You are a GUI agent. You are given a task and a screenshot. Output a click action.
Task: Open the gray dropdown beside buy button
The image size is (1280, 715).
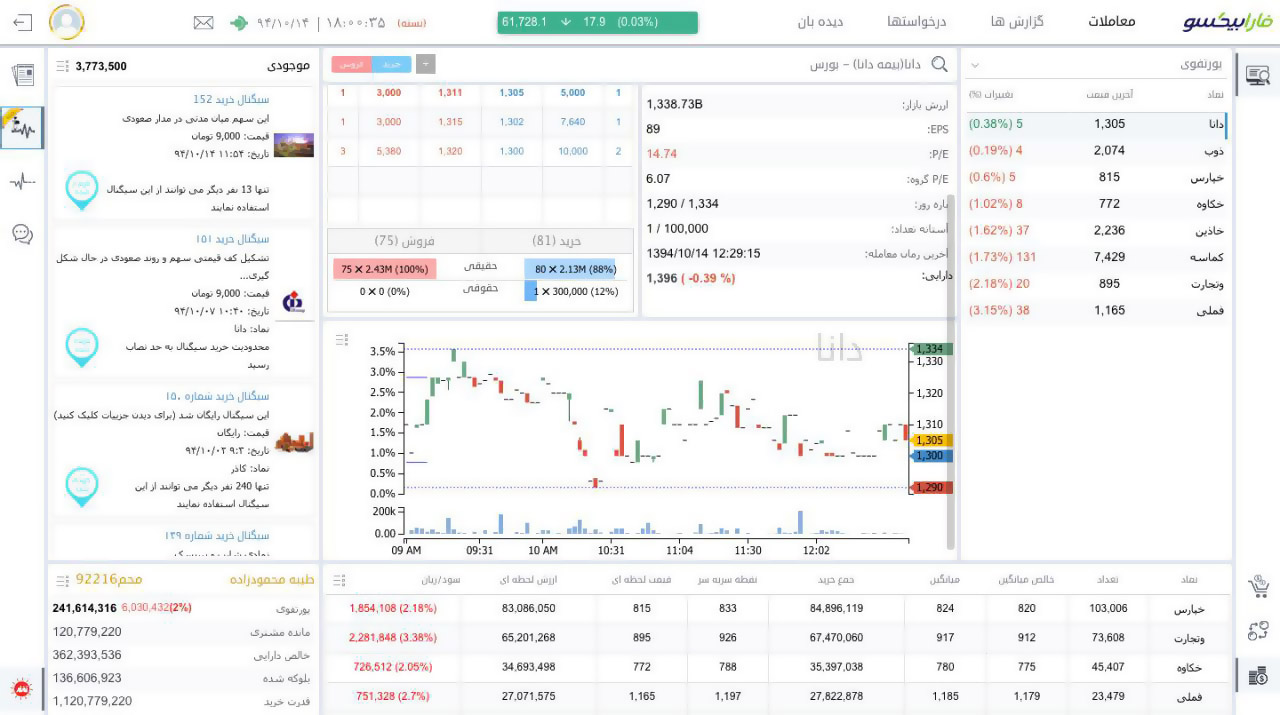425,64
